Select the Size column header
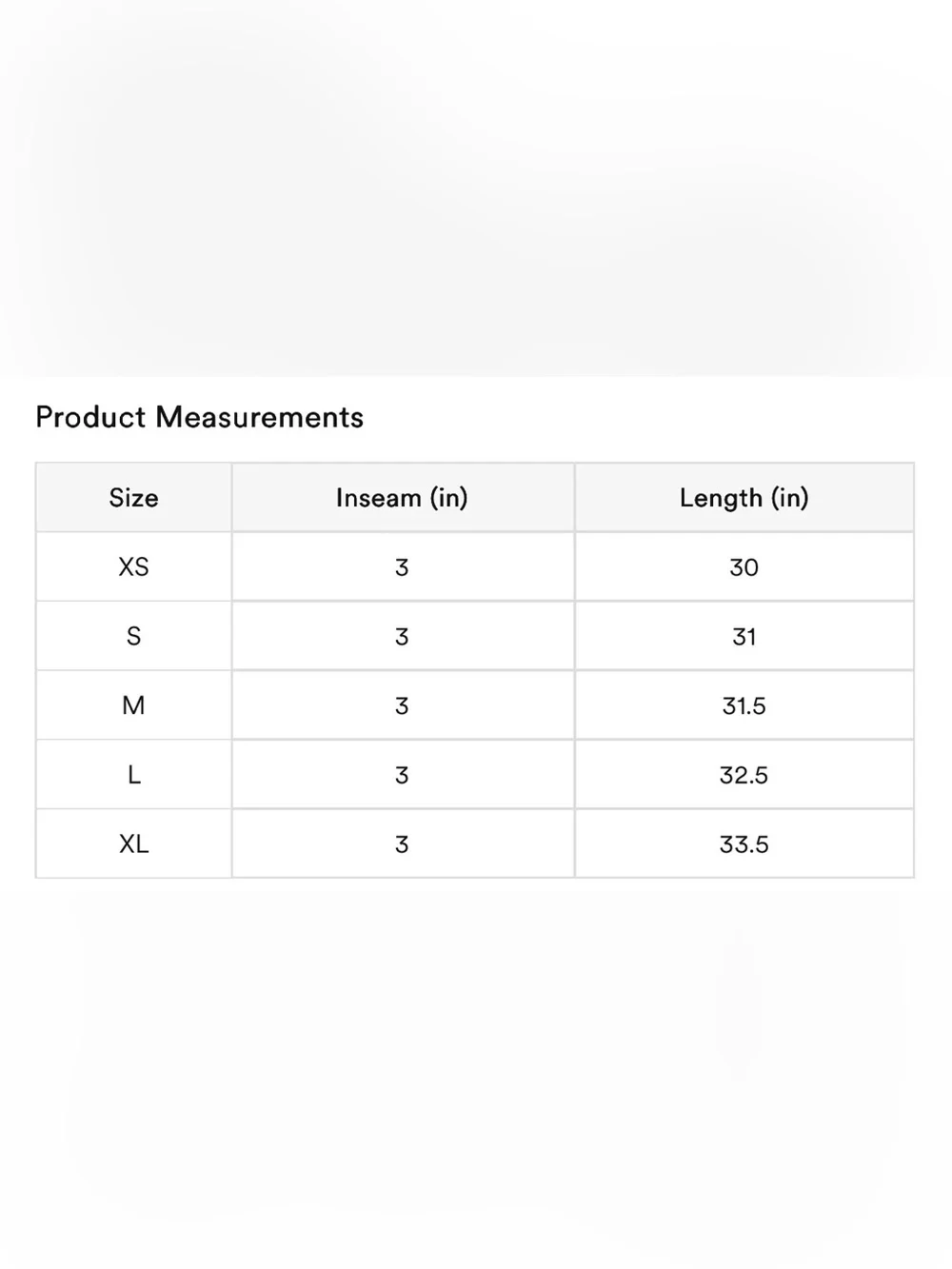Image resolution: width=952 pixels, height=1269 pixels. tap(133, 497)
